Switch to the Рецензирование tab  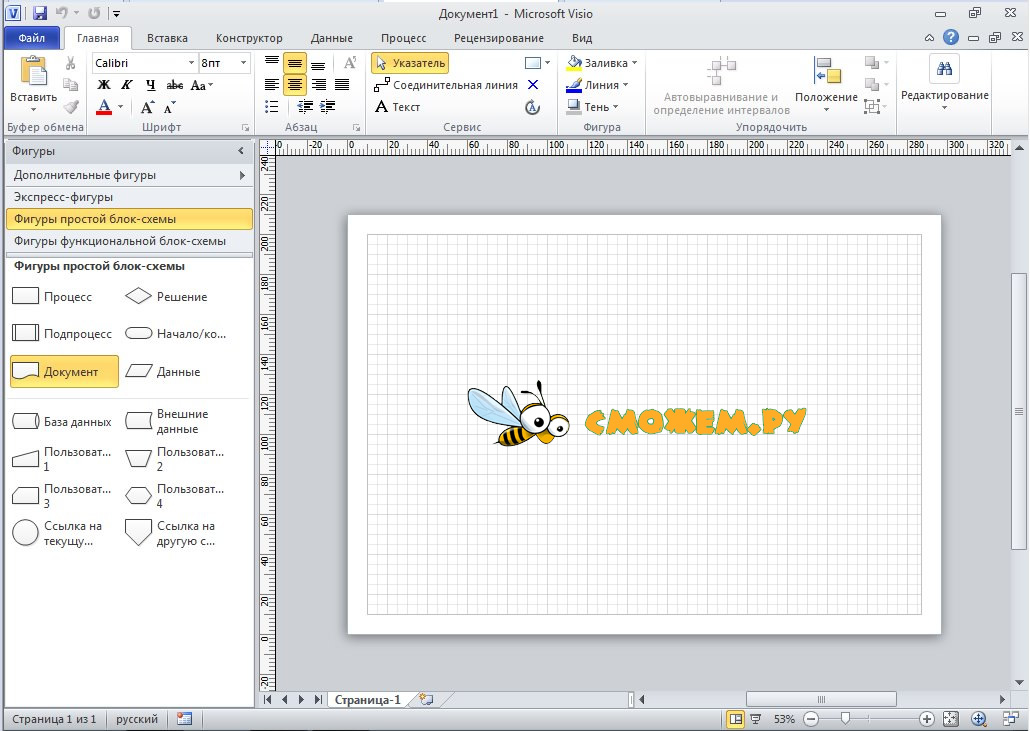[x=499, y=38]
